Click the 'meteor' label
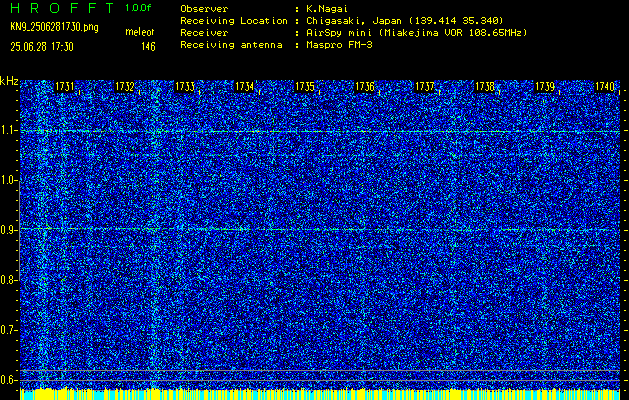The width and height of the screenshot is (629, 400). point(140,32)
